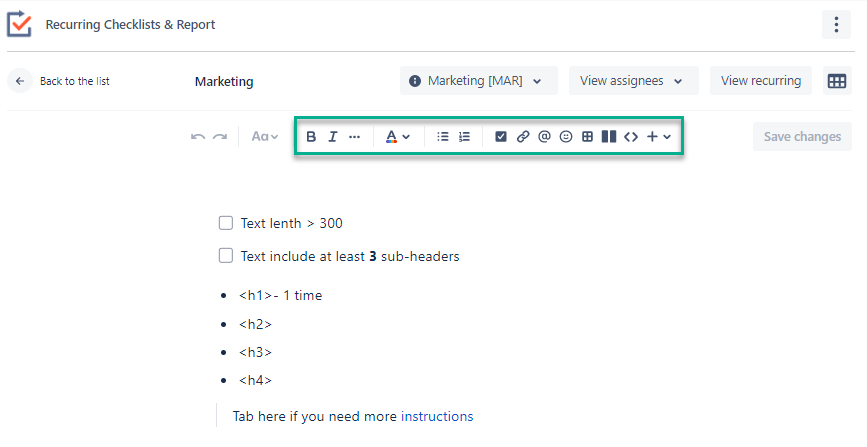Insert a numbered list

(464, 137)
